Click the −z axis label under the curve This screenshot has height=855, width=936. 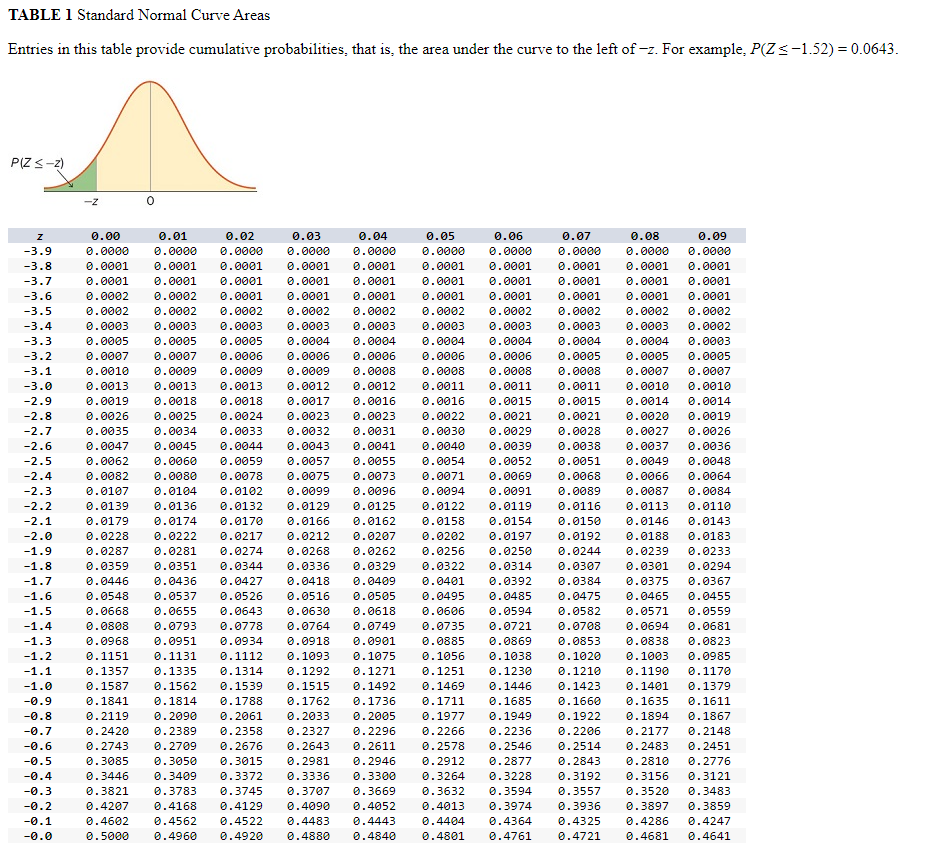(x=94, y=202)
